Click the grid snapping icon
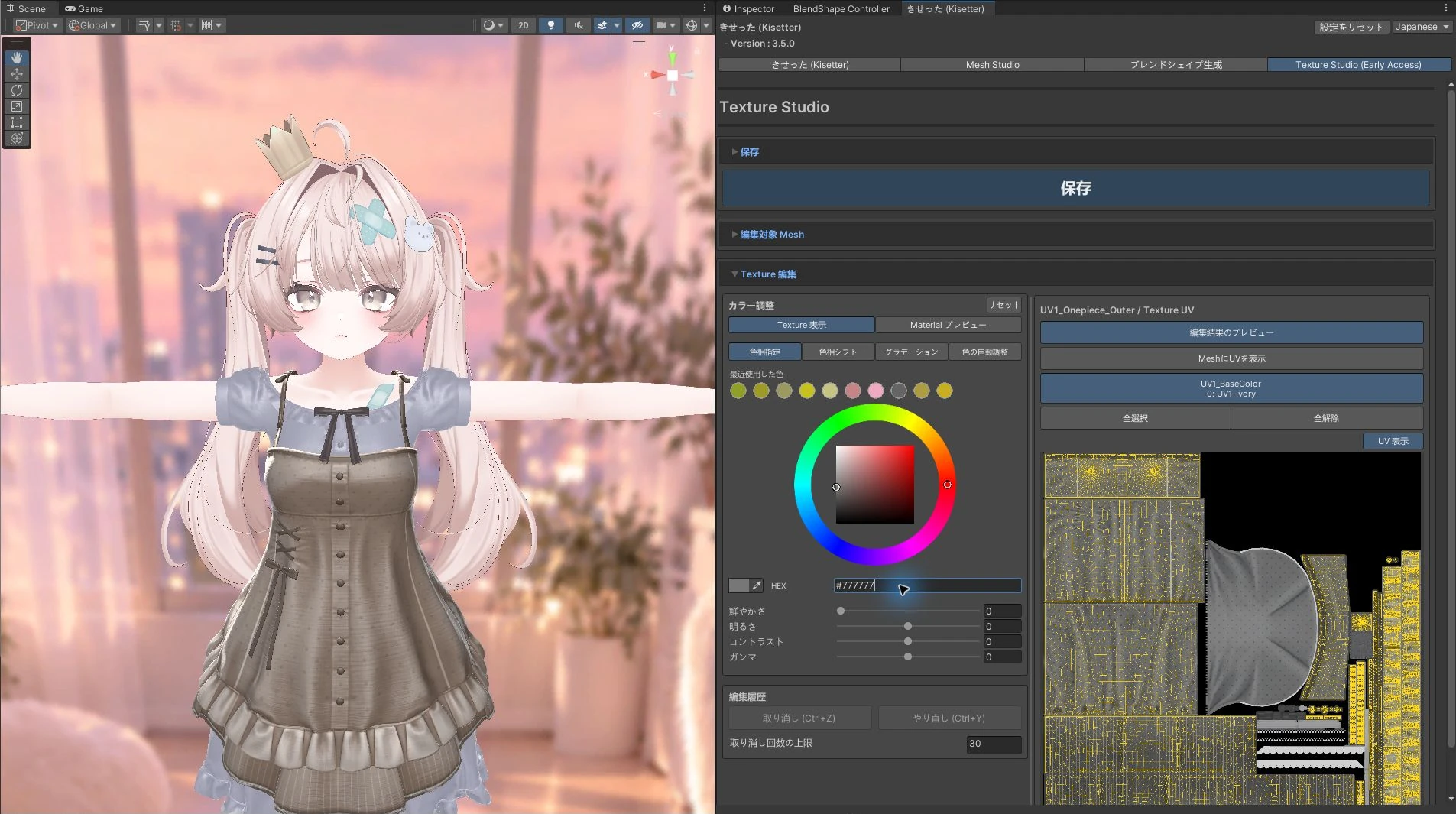Screen dimensions: 1456x814 [176, 25]
